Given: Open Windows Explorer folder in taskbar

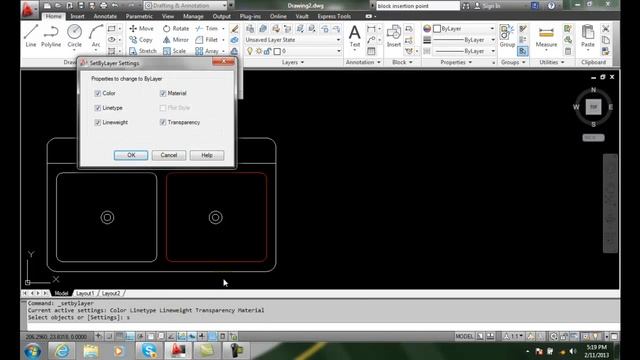Looking at the screenshot, I should click(x=91, y=351).
